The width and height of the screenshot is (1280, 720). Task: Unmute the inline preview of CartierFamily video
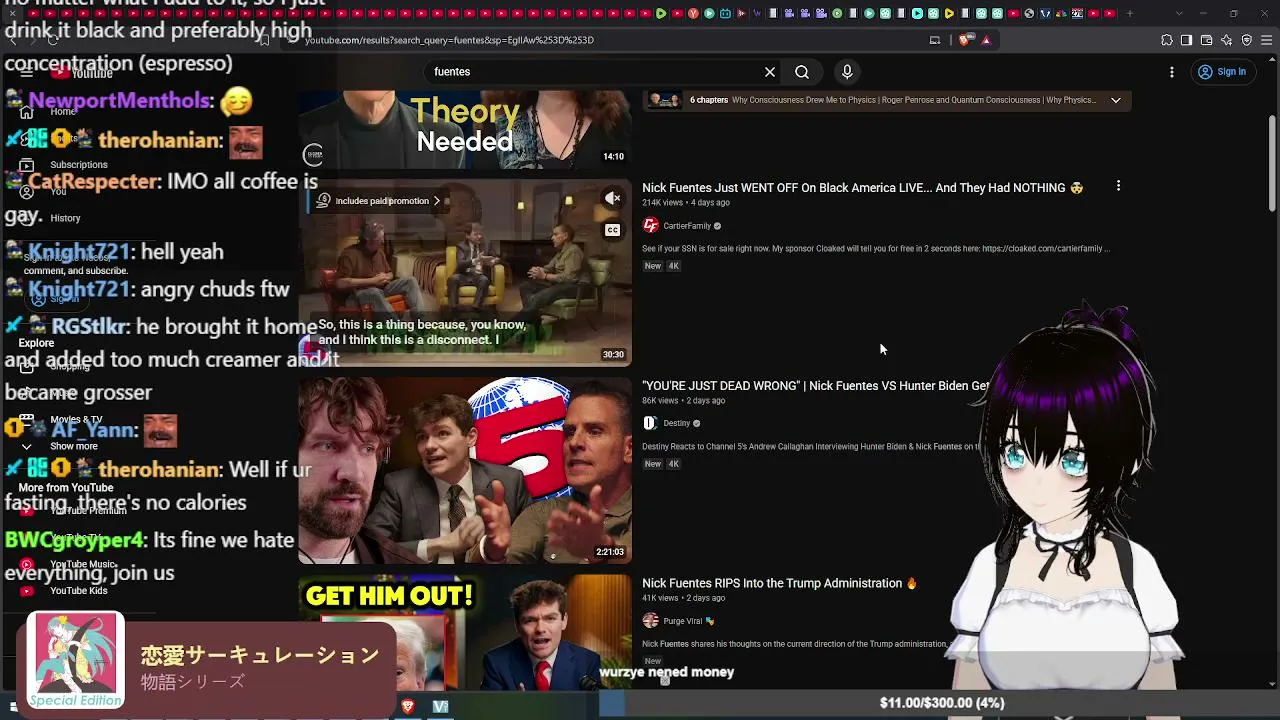tap(612, 199)
